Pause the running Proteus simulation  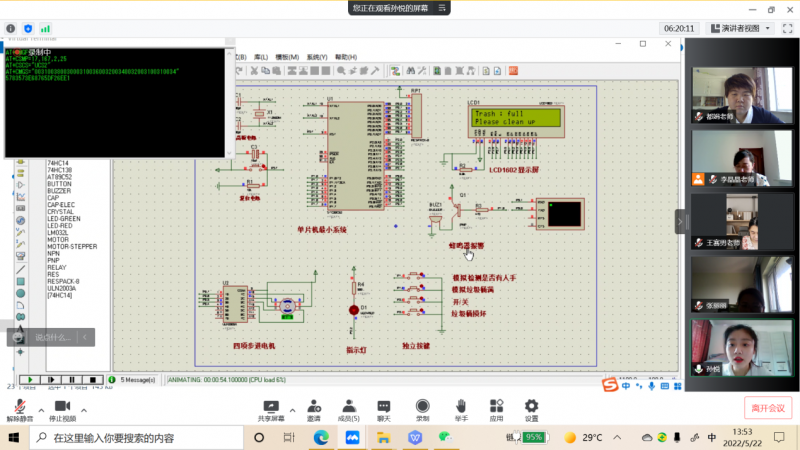pos(71,380)
